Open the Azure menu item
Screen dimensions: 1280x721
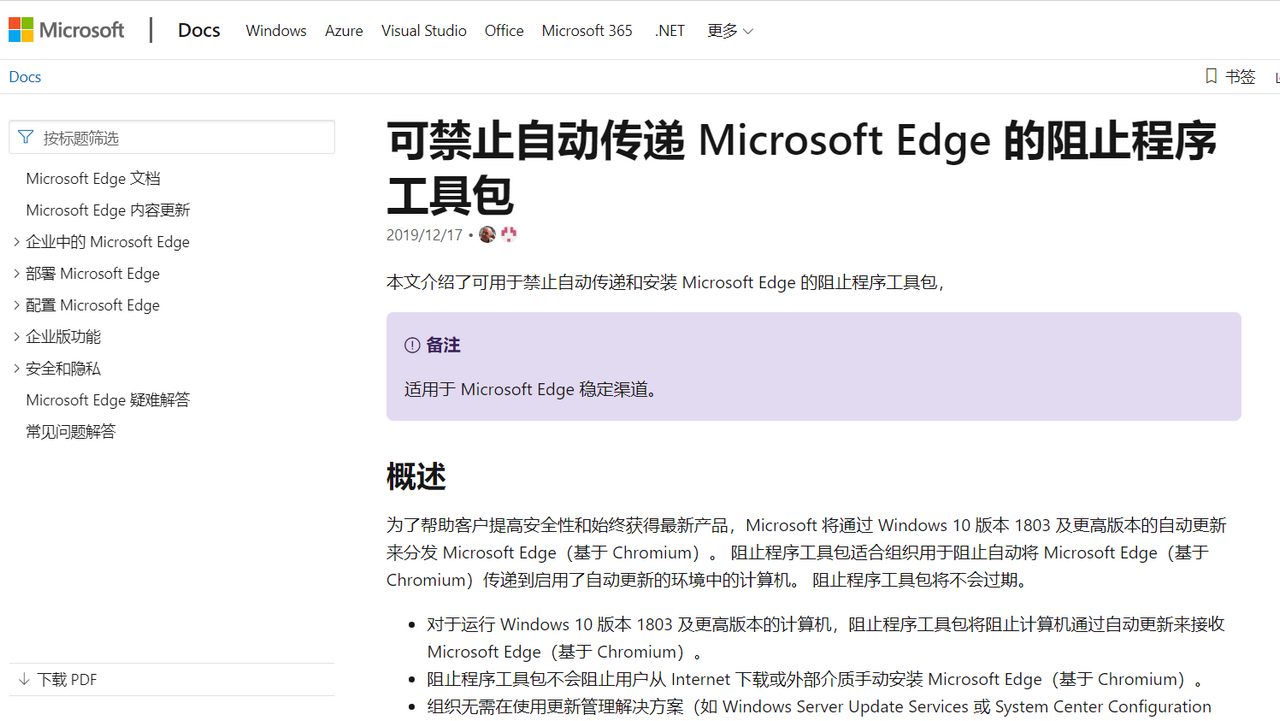tap(344, 30)
